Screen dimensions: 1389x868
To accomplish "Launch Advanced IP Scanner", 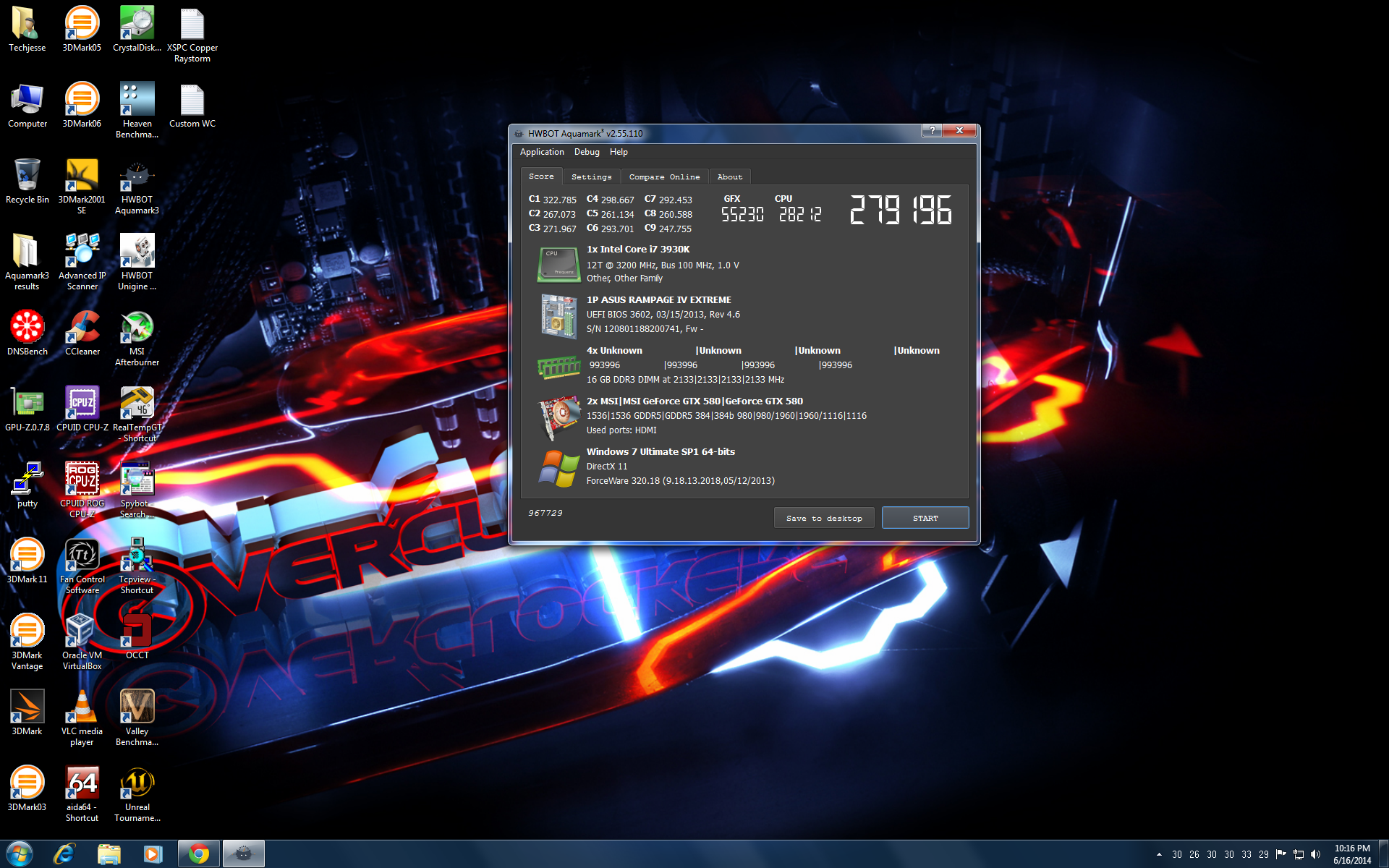I will point(82,262).
